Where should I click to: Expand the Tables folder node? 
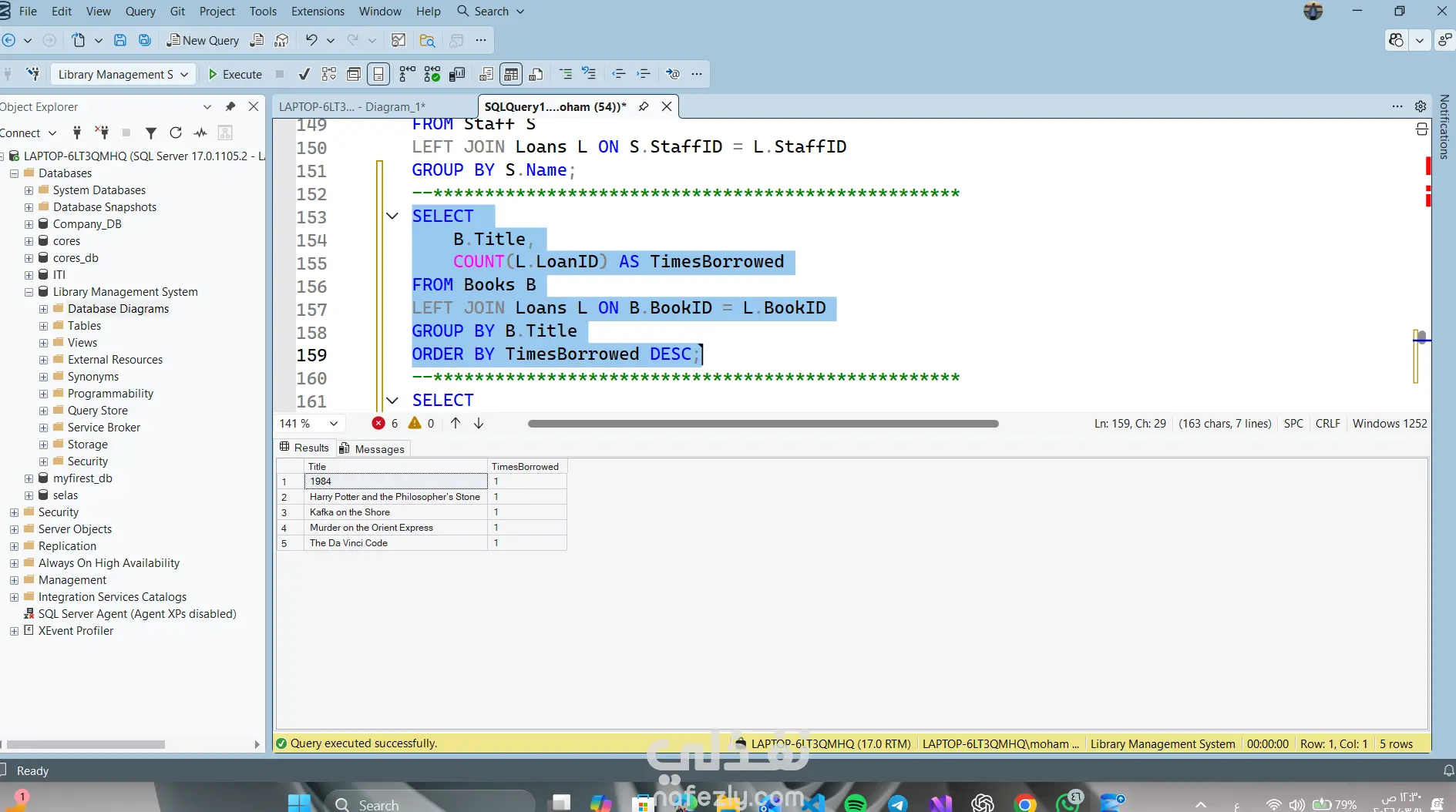pyautogui.click(x=44, y=326)
